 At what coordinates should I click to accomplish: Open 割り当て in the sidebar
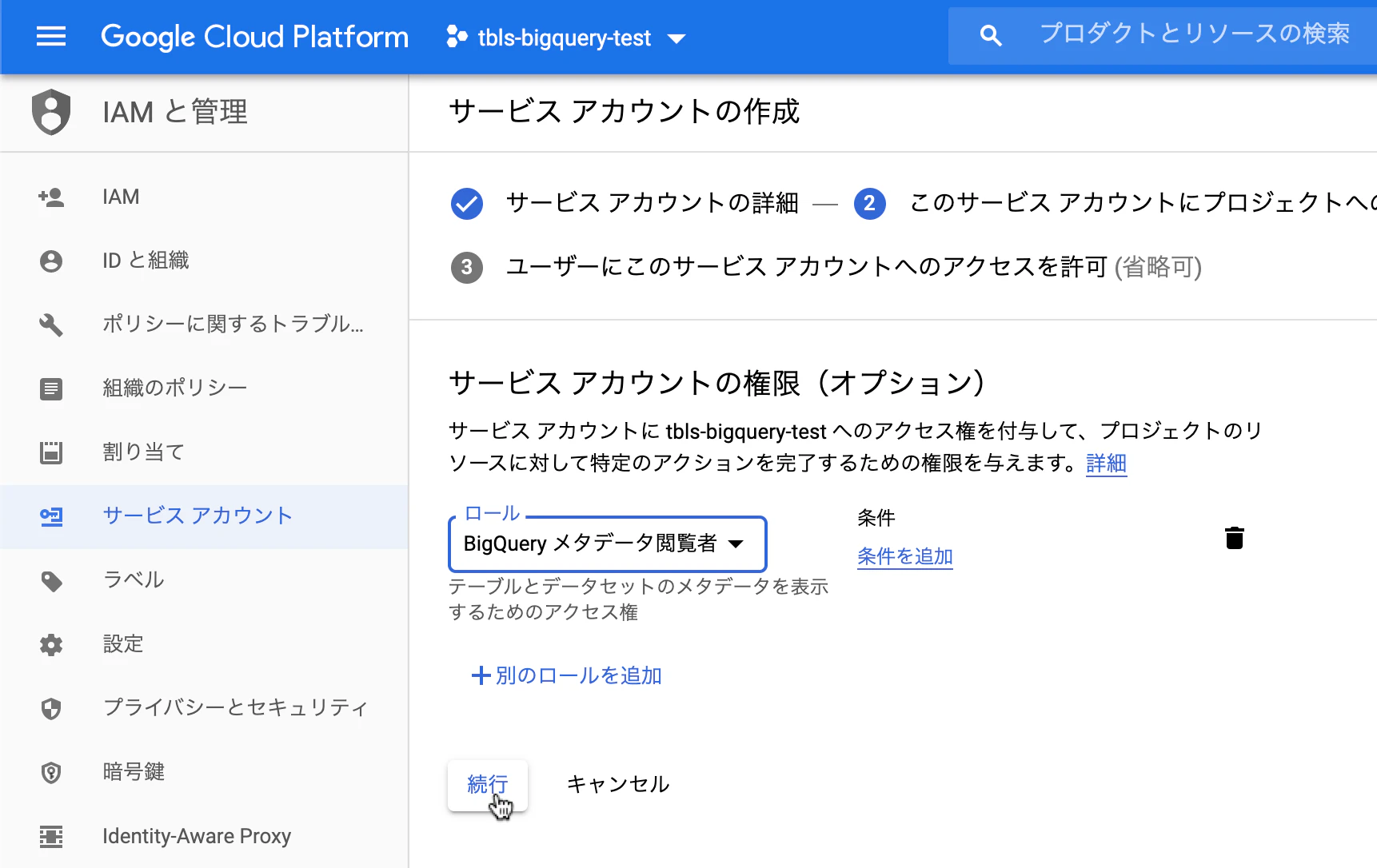(204, 452)
